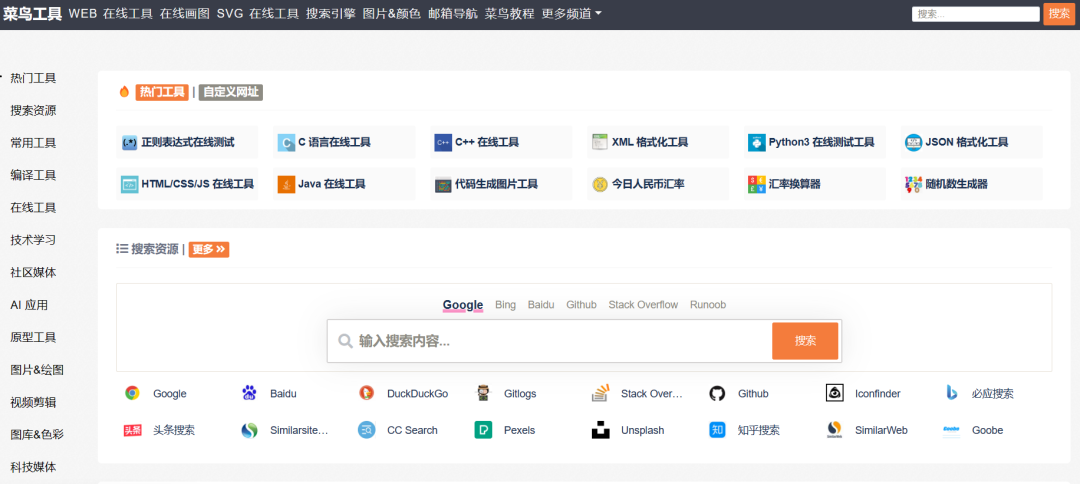The height and width of the screenshot is (484, 1080).
Task: Choose the Runoob search tab
Action: (708, 304)
